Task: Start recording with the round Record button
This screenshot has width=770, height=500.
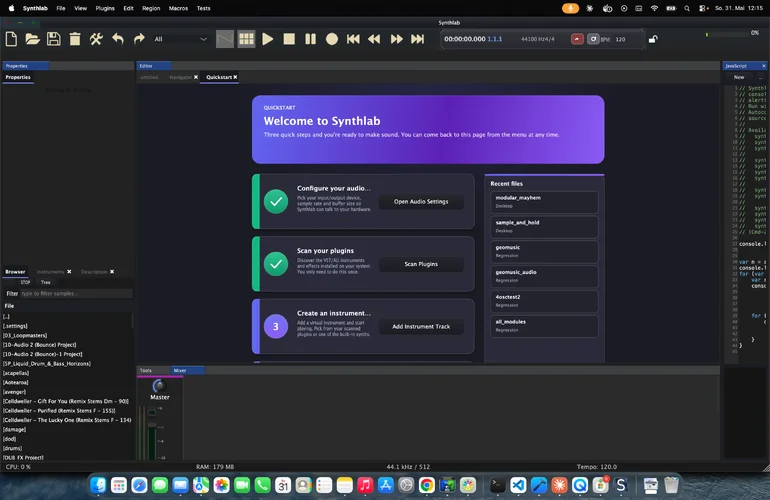Action: tap(332, 39)
